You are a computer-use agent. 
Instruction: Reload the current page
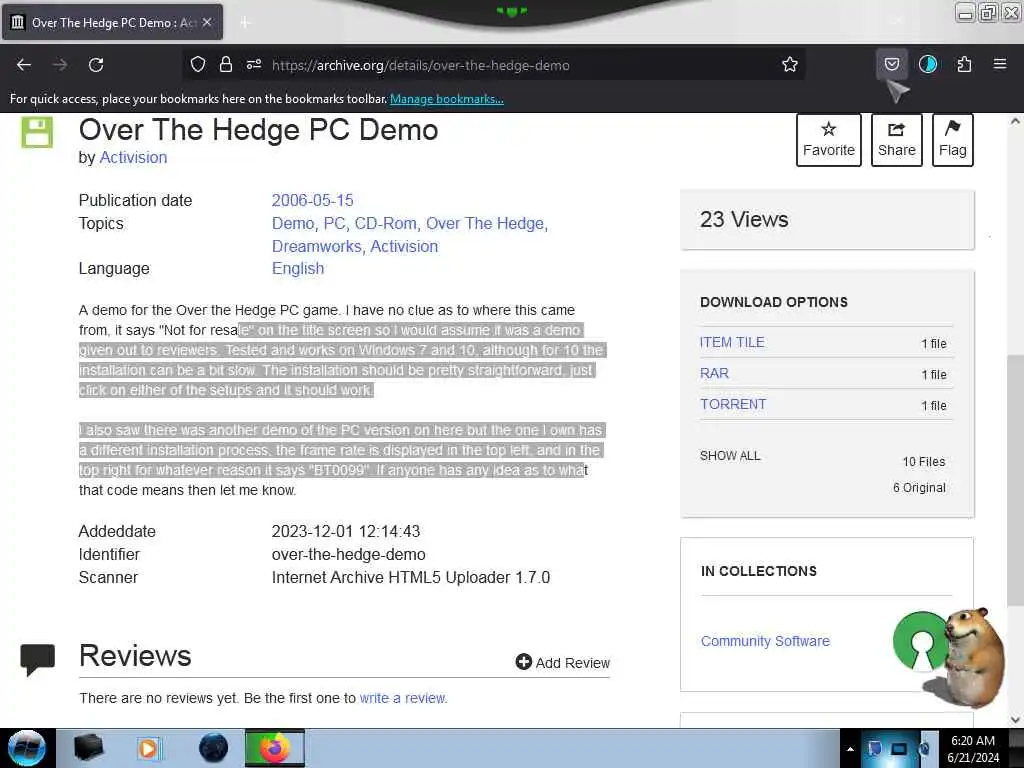tap(96, 65)
